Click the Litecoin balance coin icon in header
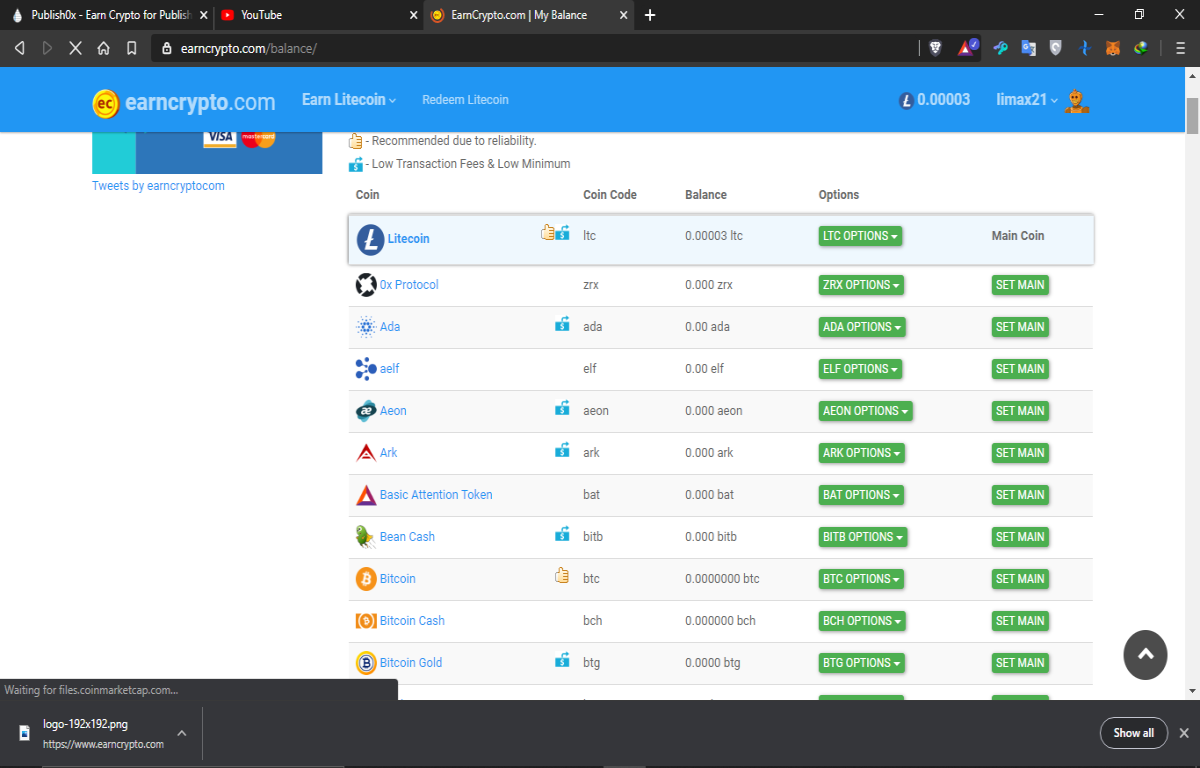Viewport: 1200px width, 768px height. [906, 100]
